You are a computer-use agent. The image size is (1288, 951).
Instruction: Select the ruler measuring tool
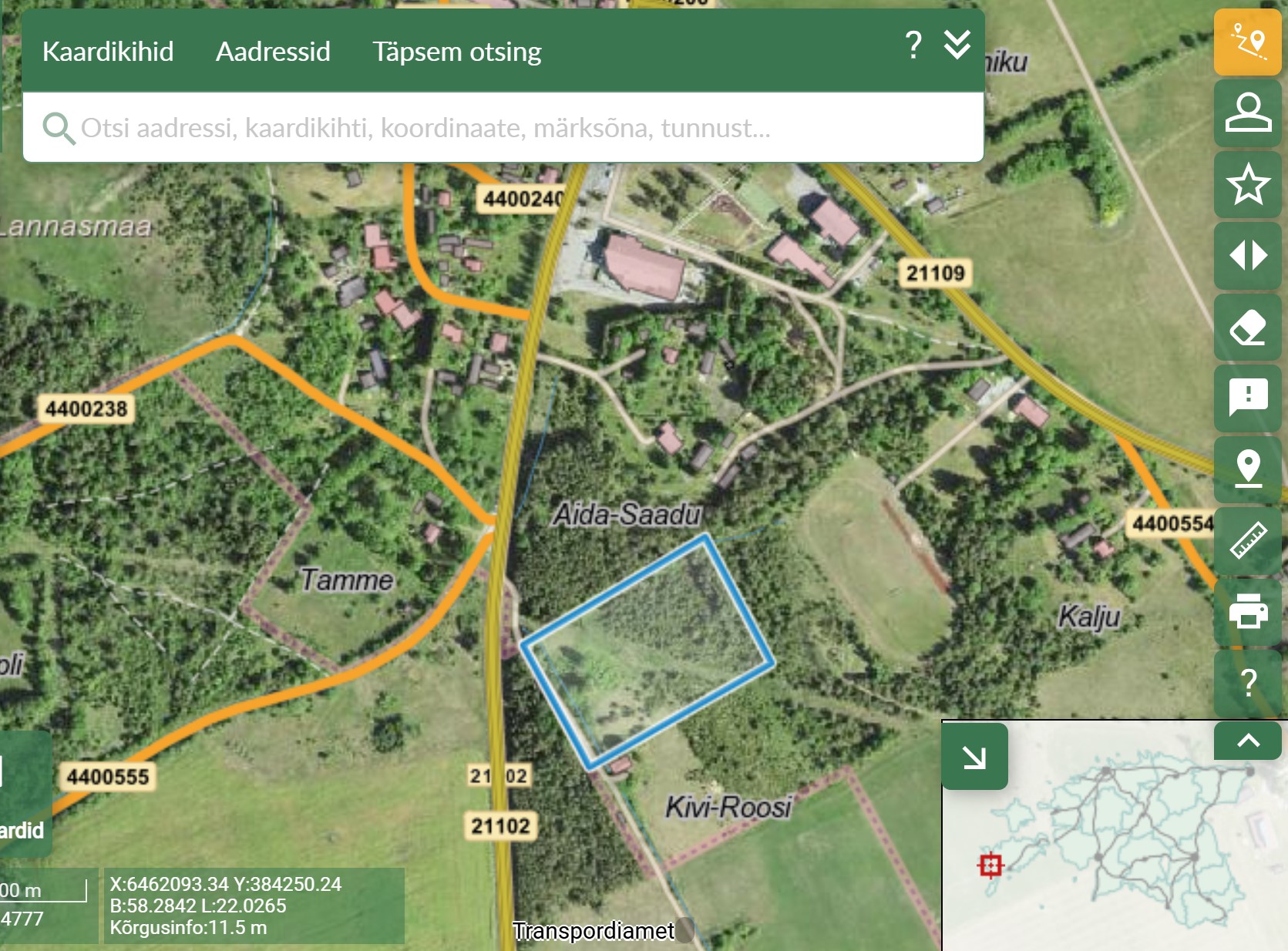tap(1247, 540)
